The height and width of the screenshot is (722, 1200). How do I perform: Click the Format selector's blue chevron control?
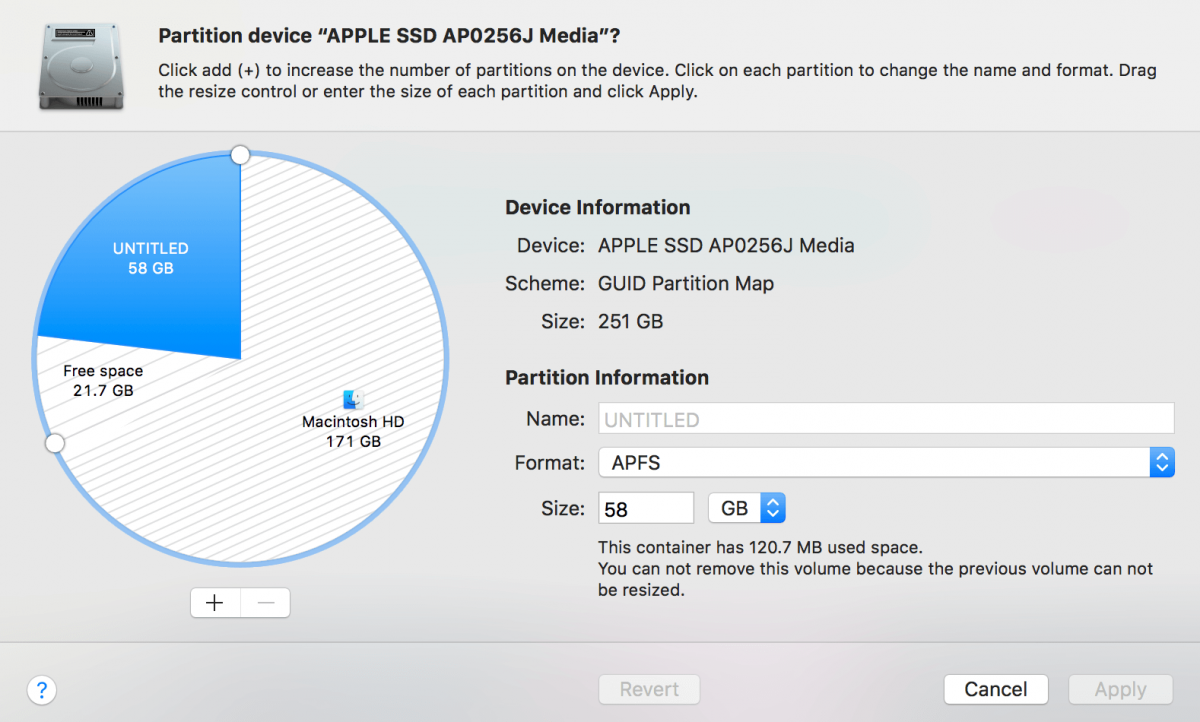[1162, 462]
